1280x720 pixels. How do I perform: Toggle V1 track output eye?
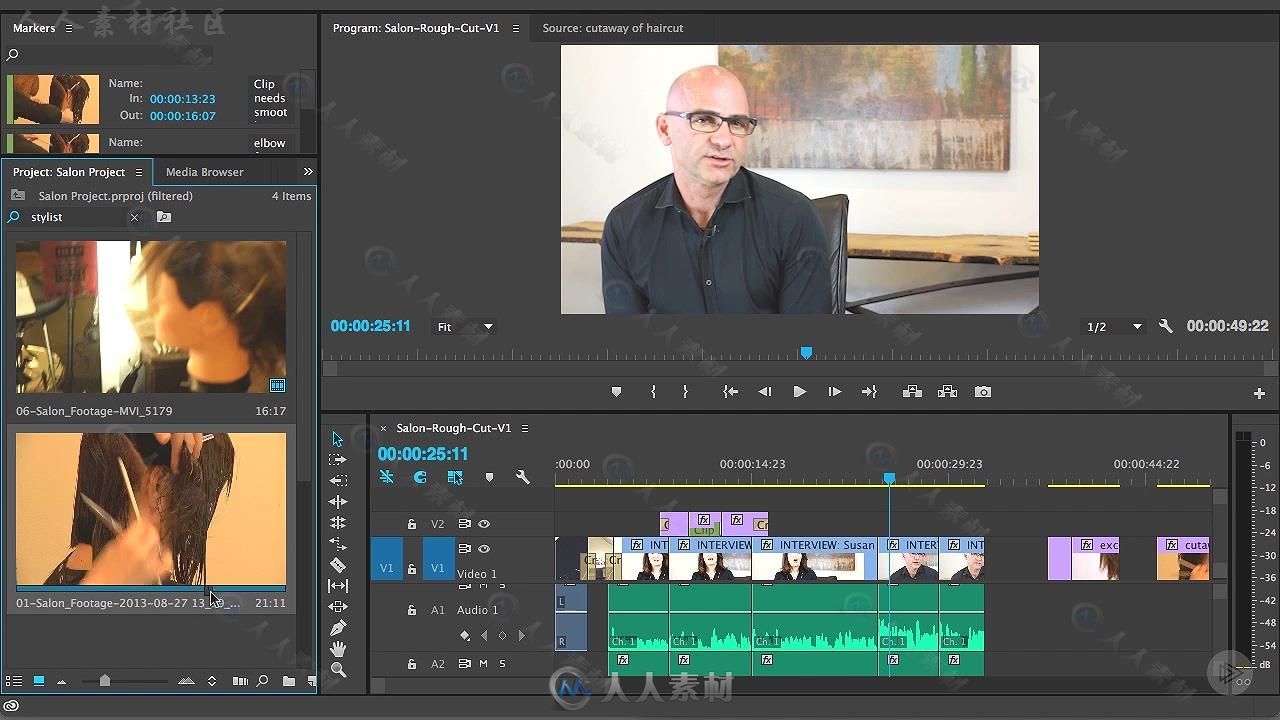click(484, 549)
